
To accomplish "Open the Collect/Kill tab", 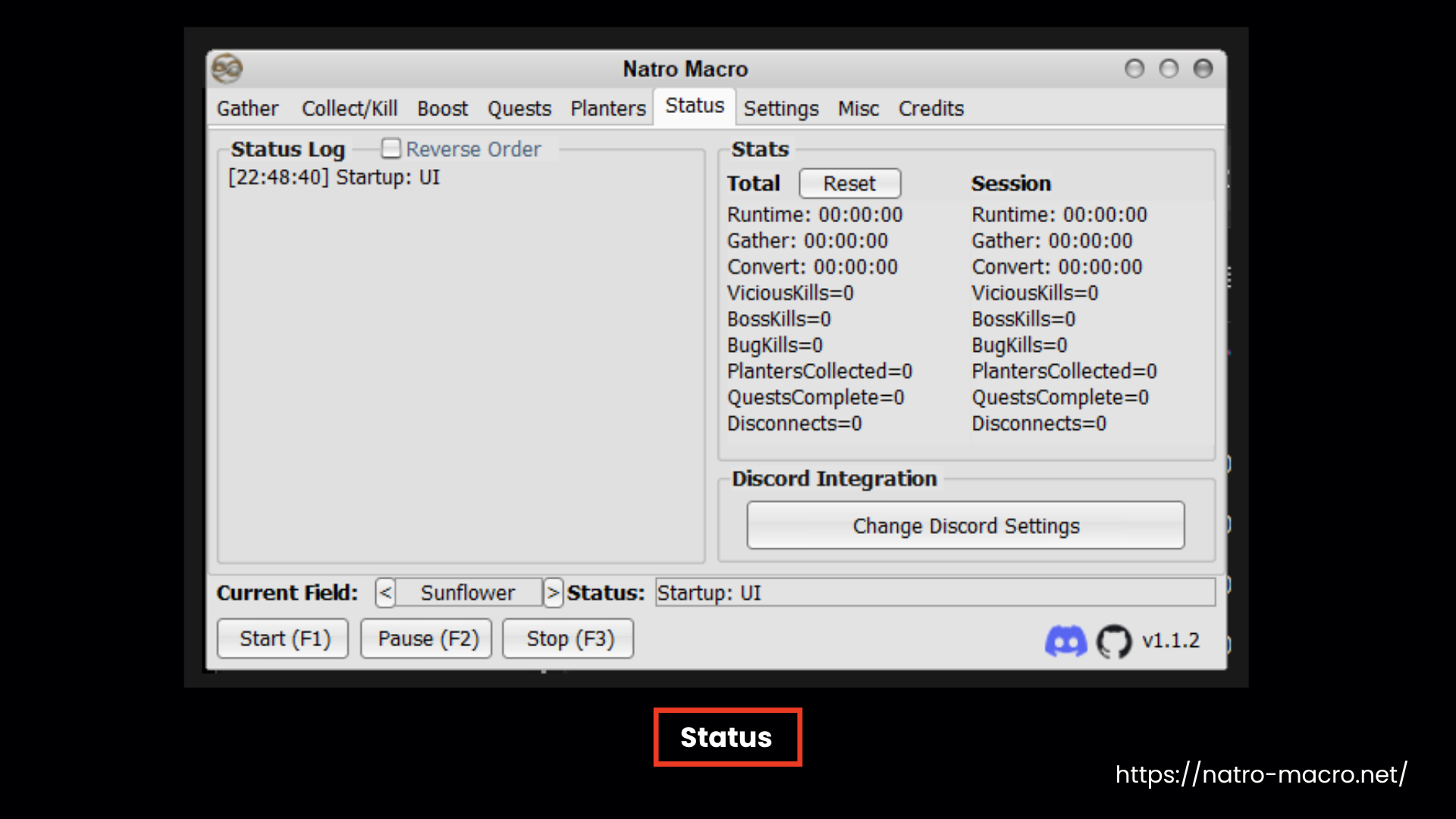I will [350, 108].
